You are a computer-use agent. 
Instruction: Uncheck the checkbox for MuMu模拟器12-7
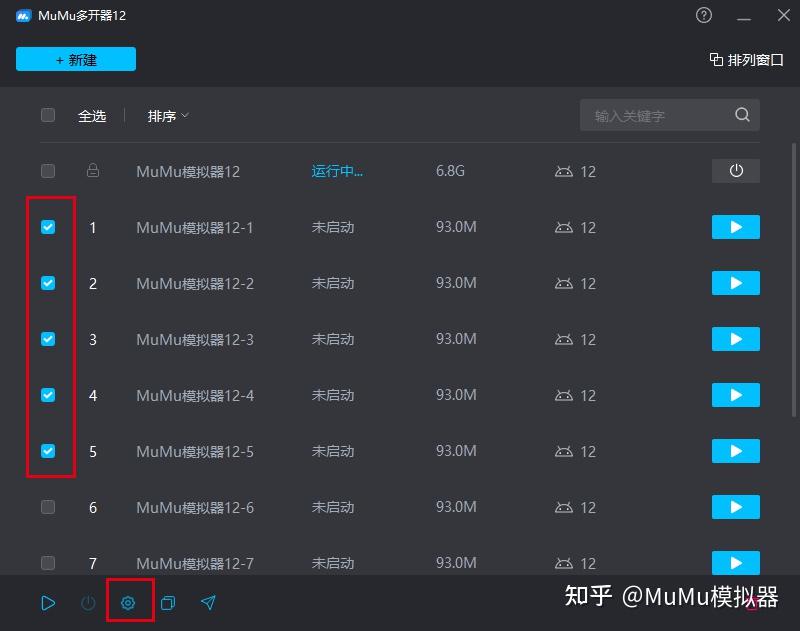tap(47, 563)
